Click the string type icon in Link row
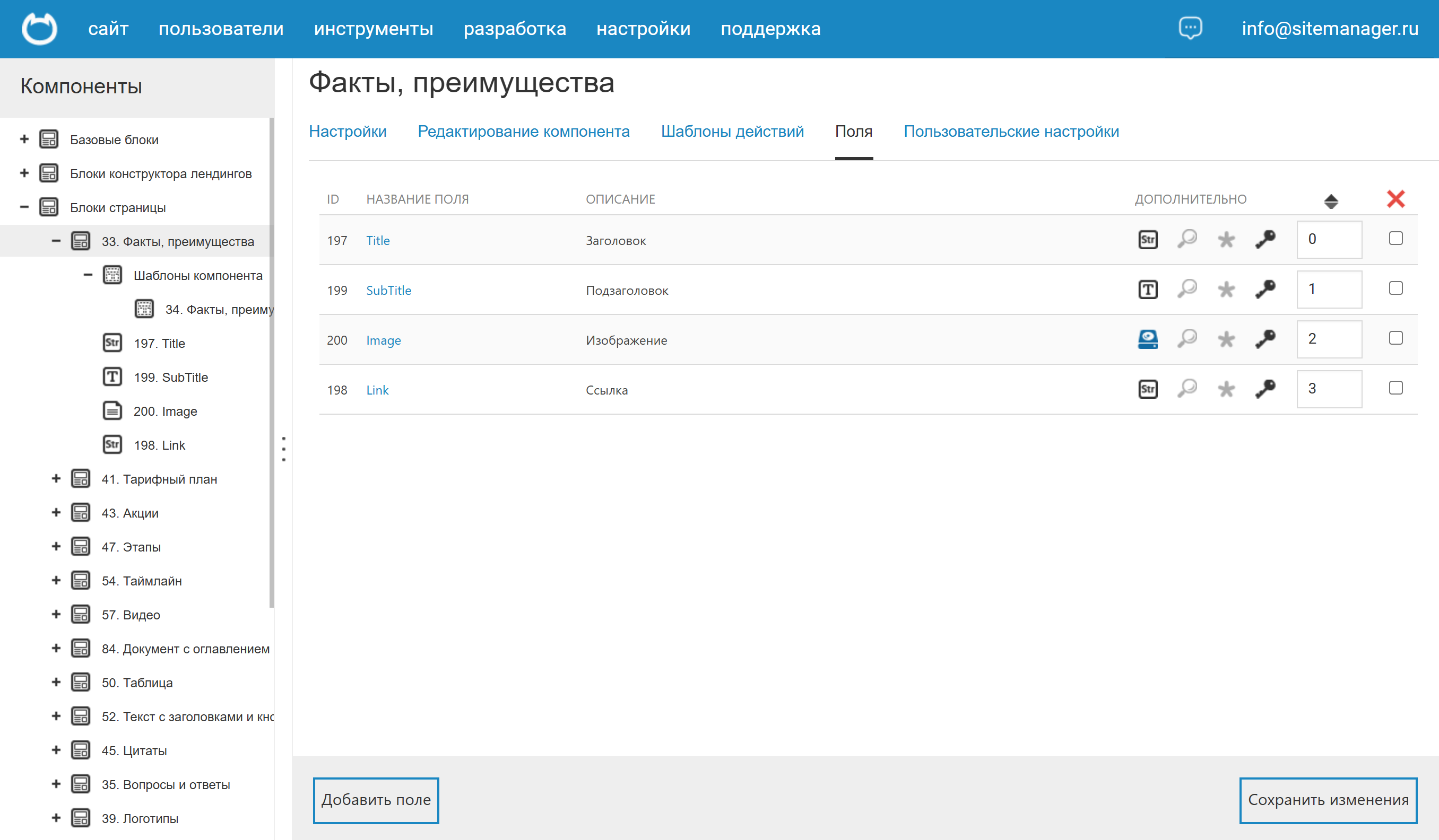The height and width of the screenshot is (840, 1439). click(x=1148, y=389)
